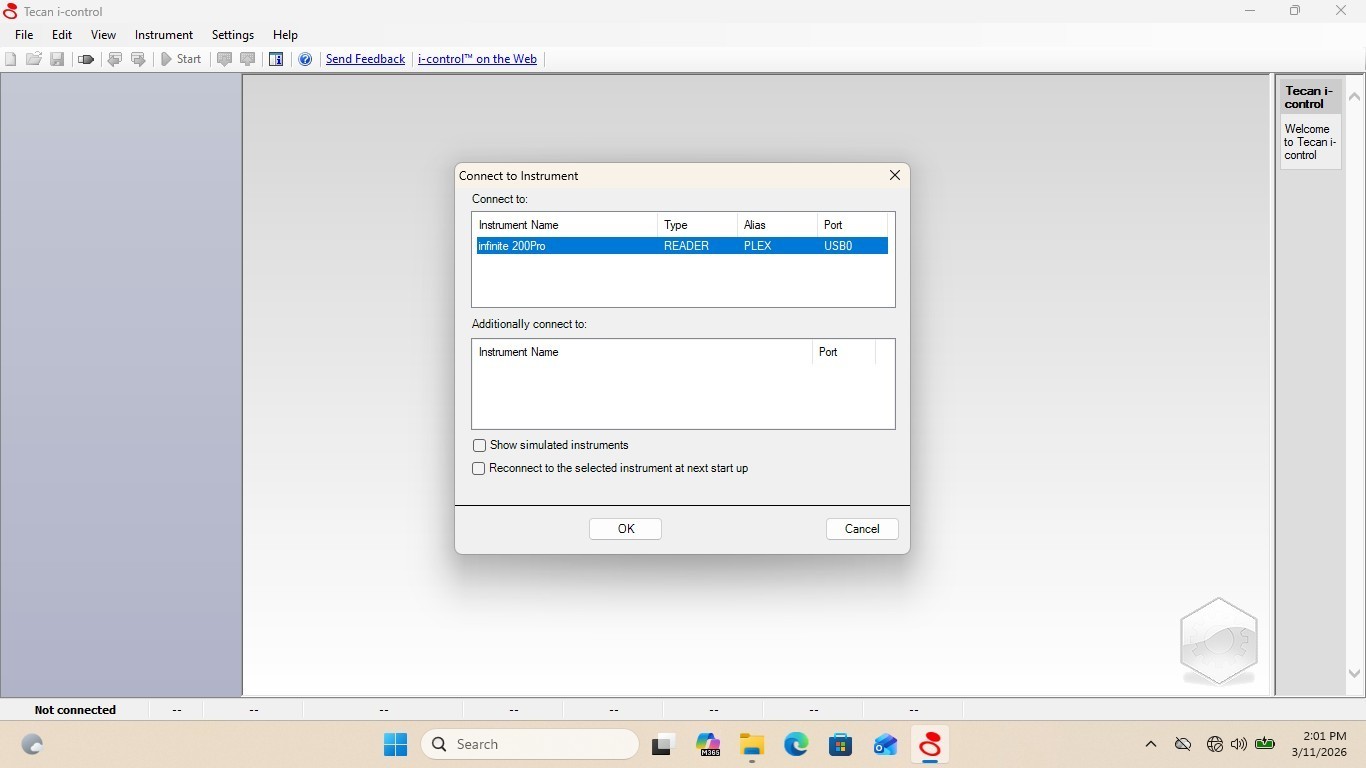
Task: Click the Tecan i-control info panel header
Action: pyautogui.click(x=1310, y=97)
